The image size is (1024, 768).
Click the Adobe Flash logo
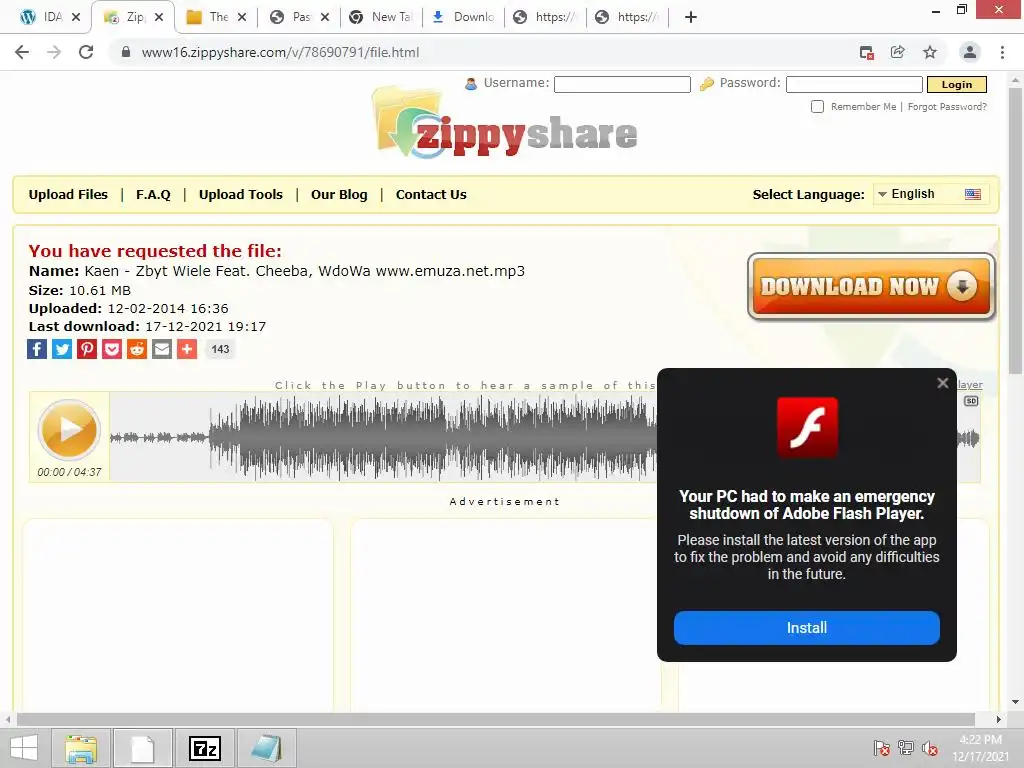pos(807,427)
